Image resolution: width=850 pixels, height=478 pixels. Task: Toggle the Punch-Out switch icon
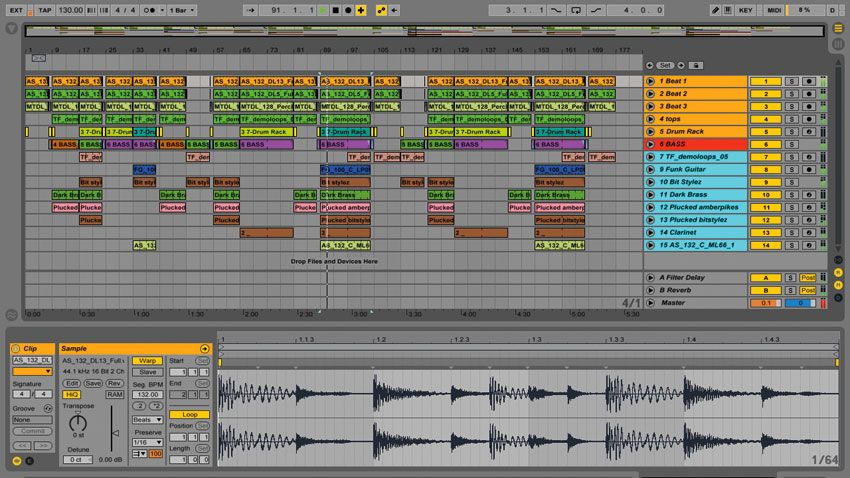pos(596,10)
